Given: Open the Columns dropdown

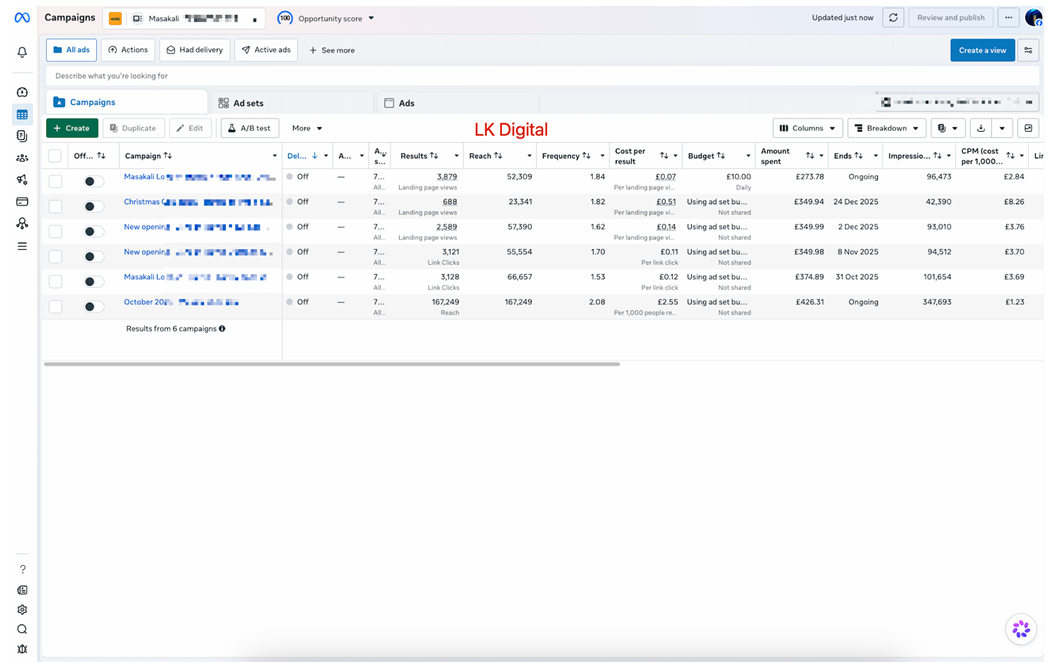Looking at the screenshot, I should 807,128.
